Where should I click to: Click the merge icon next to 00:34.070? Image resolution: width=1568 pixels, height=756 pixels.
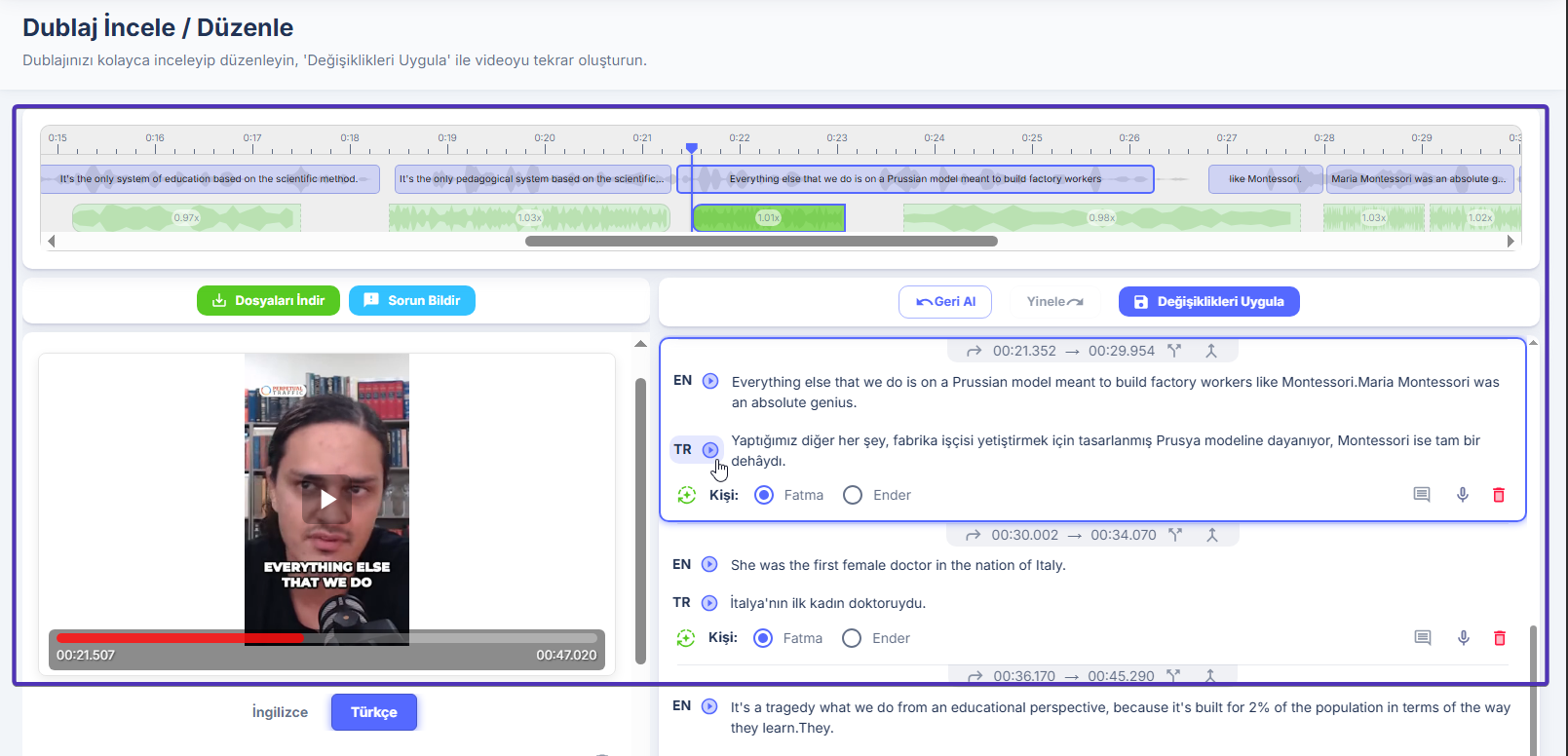point(1212,535)
